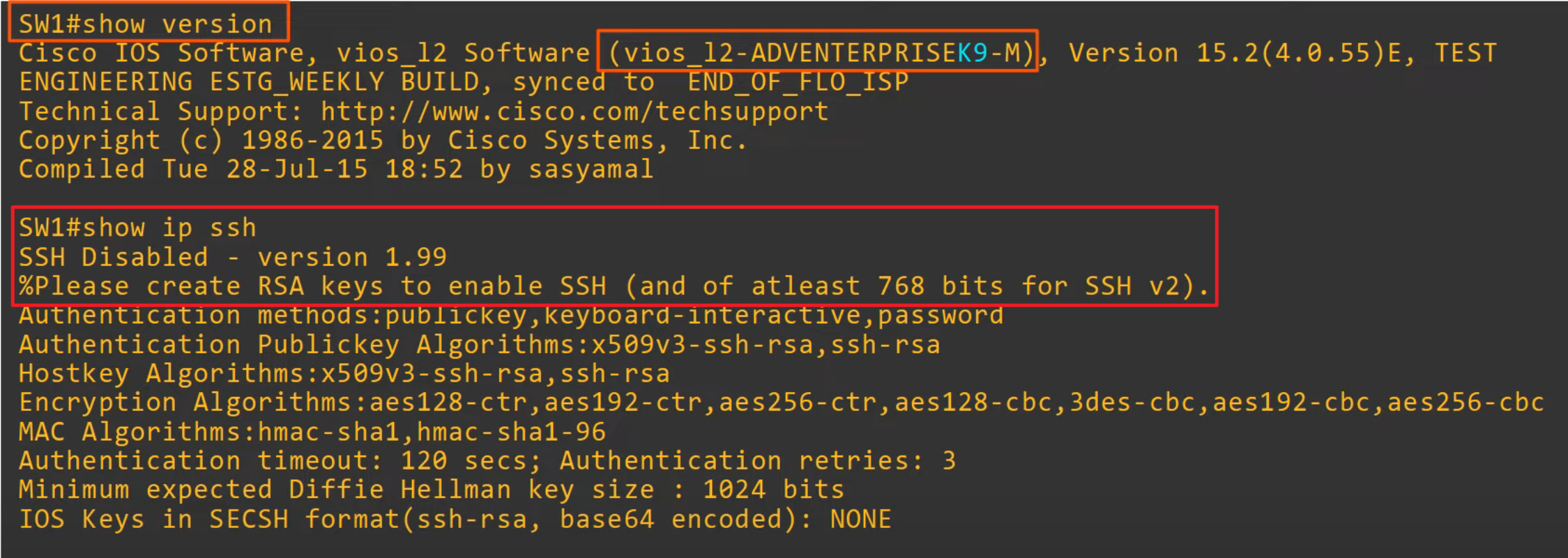Click the Hostkey Algorithms line
Screen dimensions: 1568x558
click(344, 374)
